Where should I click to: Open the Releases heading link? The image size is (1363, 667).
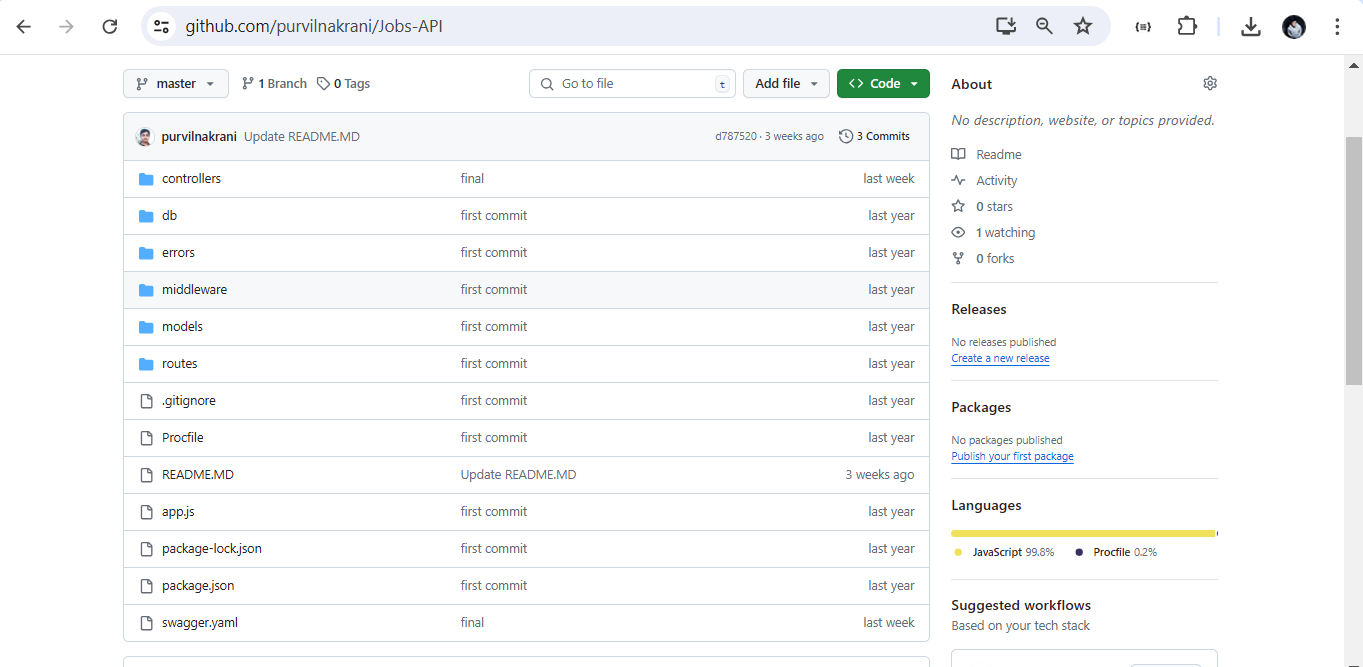(979, 310)
